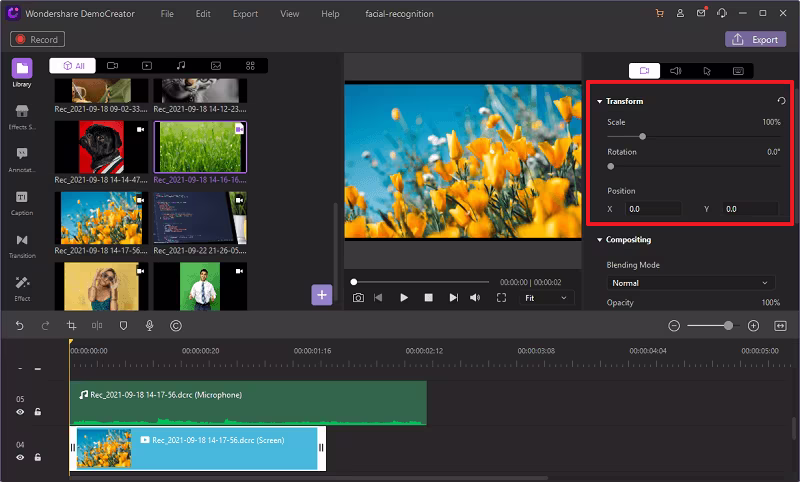
Task: Mute the preview volume
Action: tap(474, 297)
